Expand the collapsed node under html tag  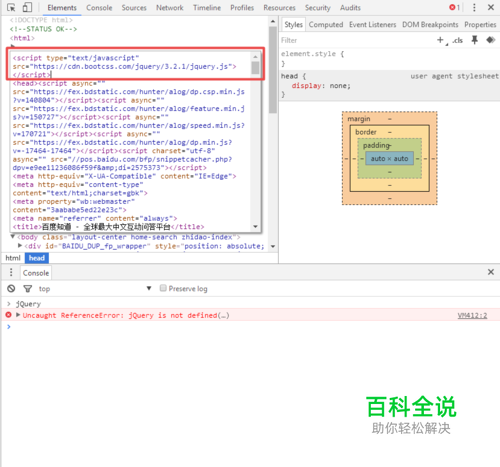pyautogui.click(x=13, y=46)
